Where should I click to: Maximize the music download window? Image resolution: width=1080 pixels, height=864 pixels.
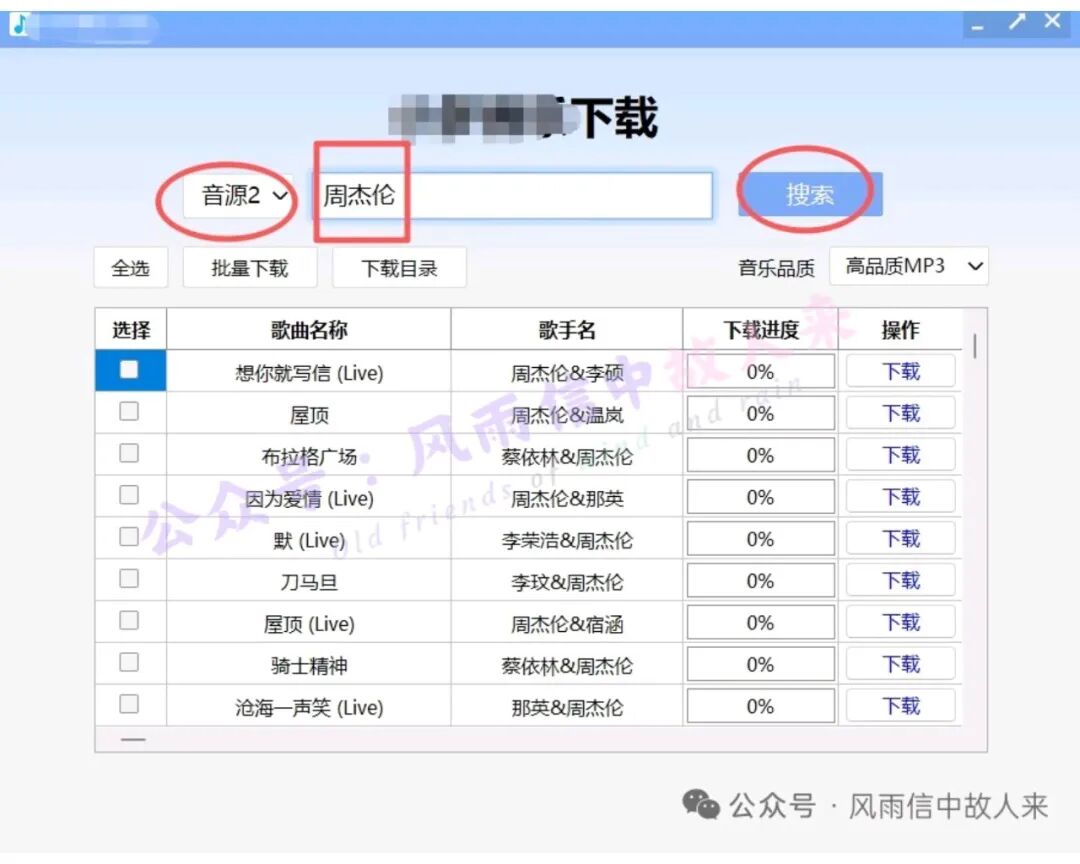point(1016,22)
